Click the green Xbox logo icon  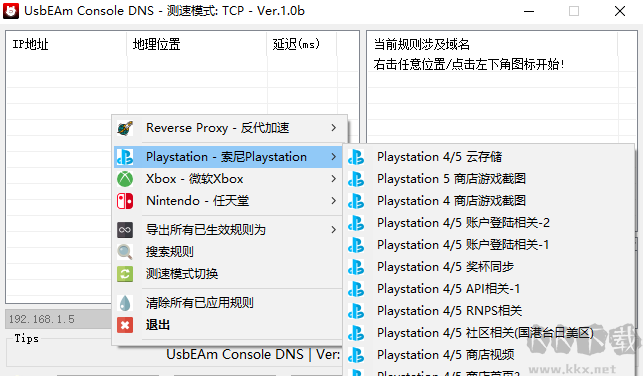coord(125,179)
